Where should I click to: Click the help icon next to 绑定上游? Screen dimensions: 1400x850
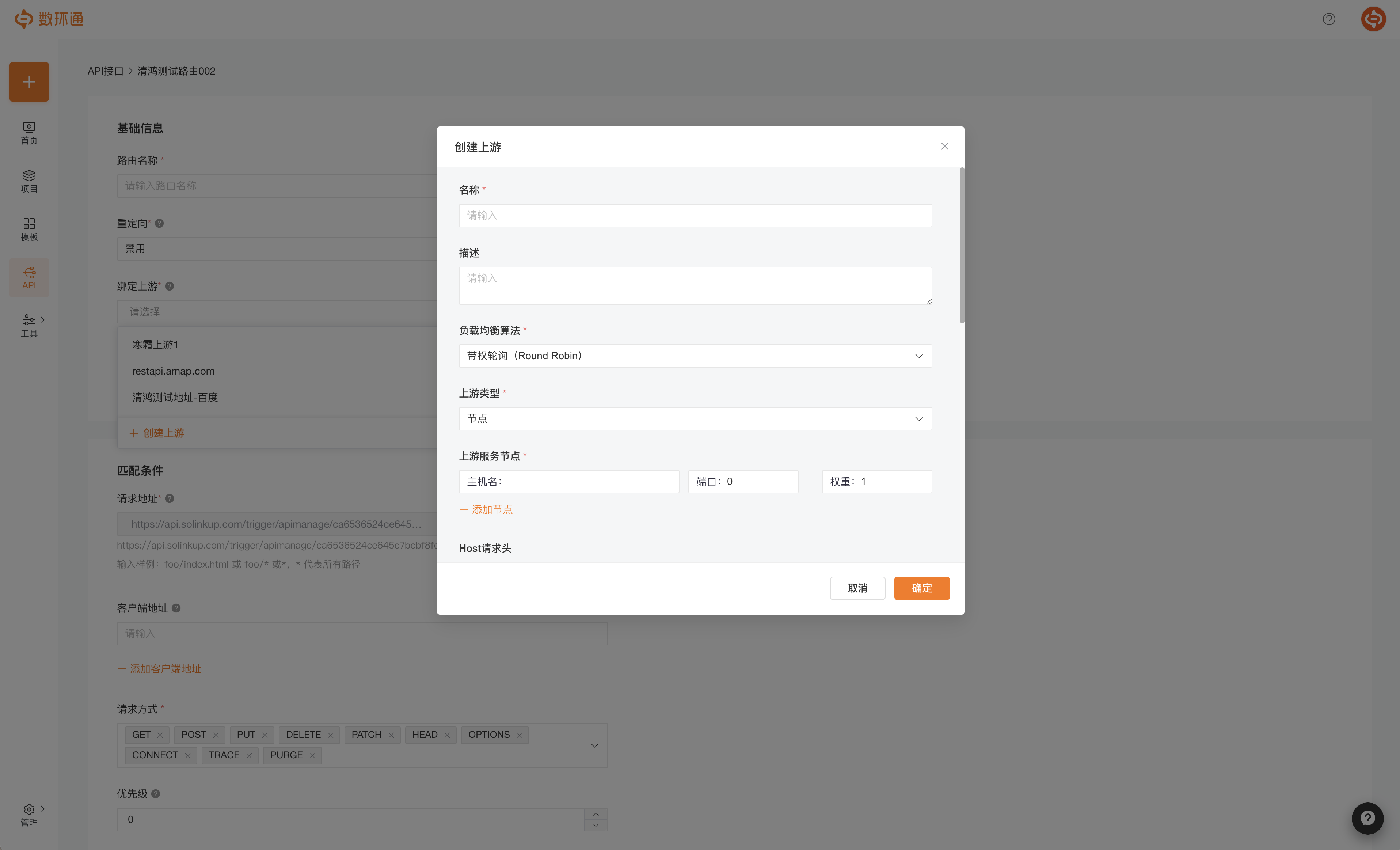tap(169, 287)
